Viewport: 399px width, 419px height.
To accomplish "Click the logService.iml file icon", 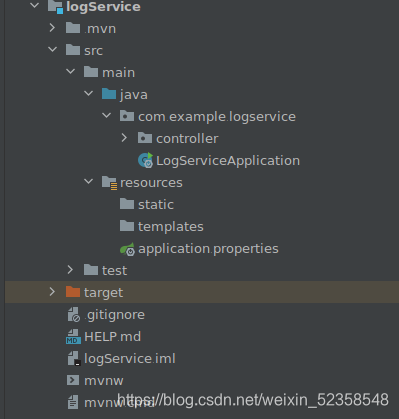I will 74,358.
